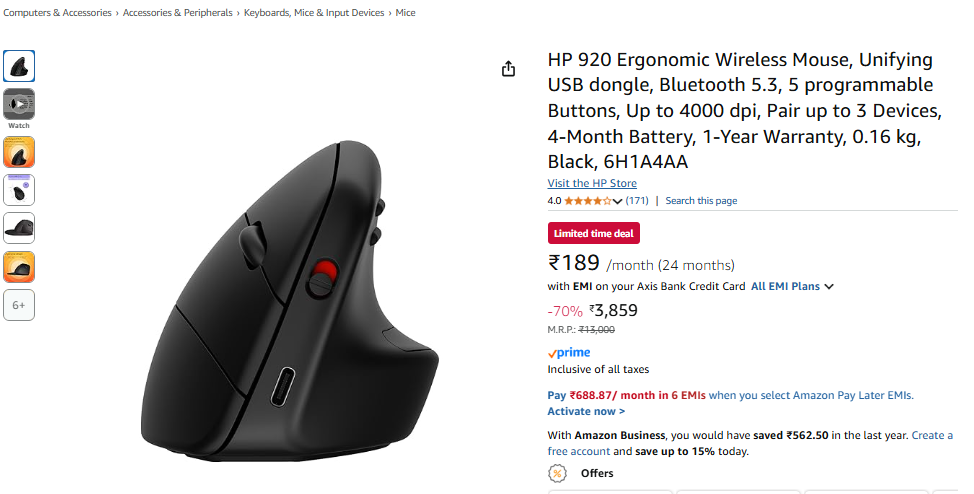Go to Accessories & Peripherals breadcrumb
This screenshot has height=494, width=974.
click(178, 12)
